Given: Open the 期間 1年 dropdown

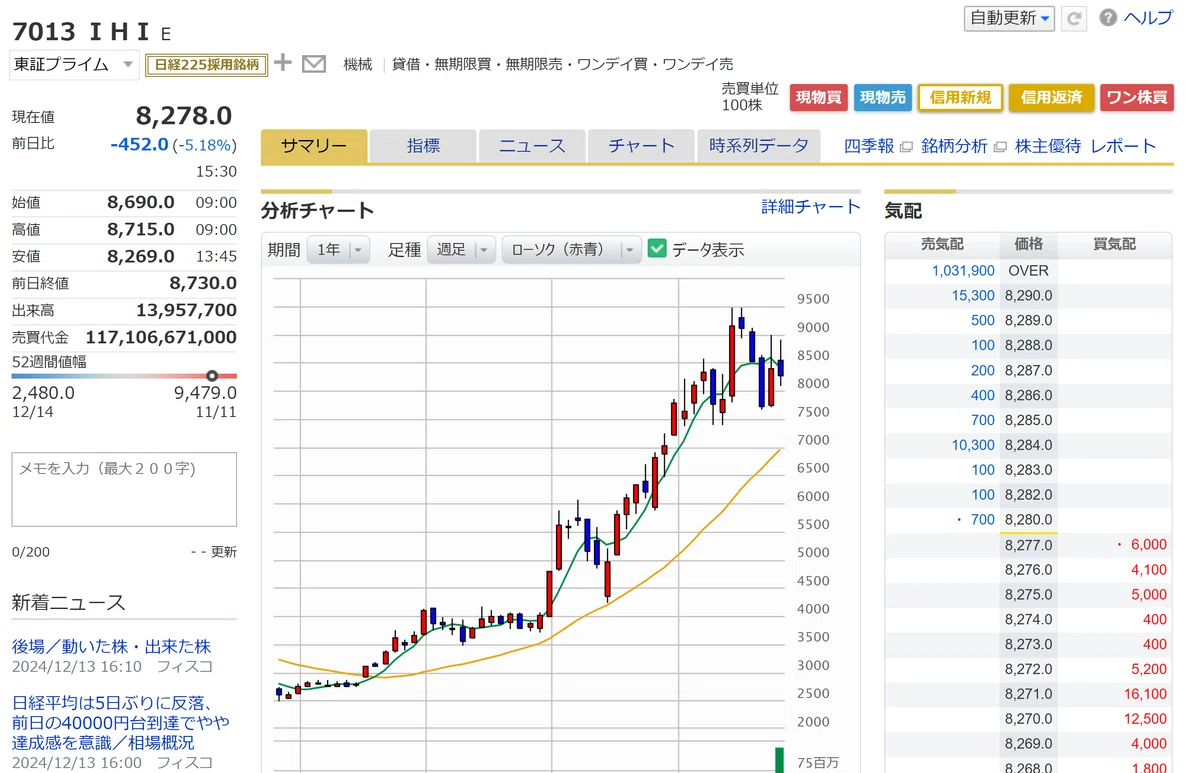Looking at the screenshot, I should 338,250.
